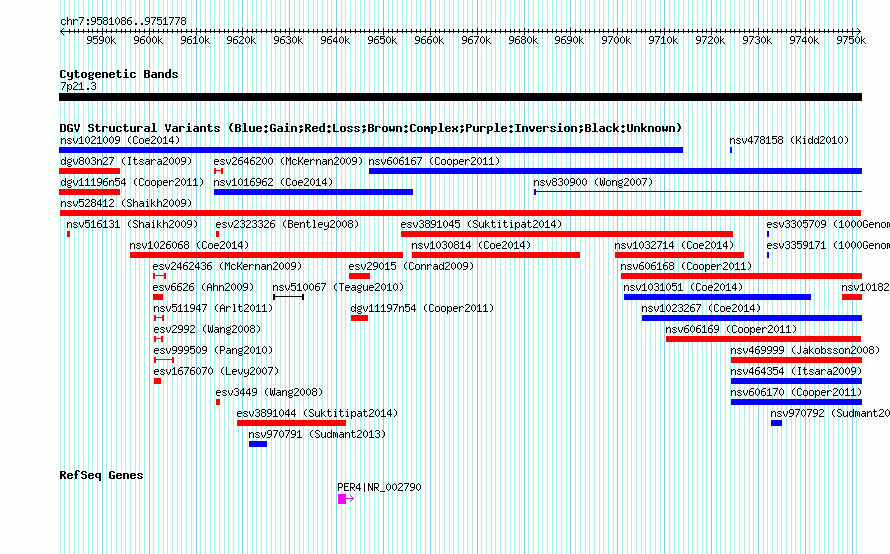The width and height of the screenshot is (890, 554).
Task: Open esv2992 (Wang2008) variant label
Action: coord(207,329)
